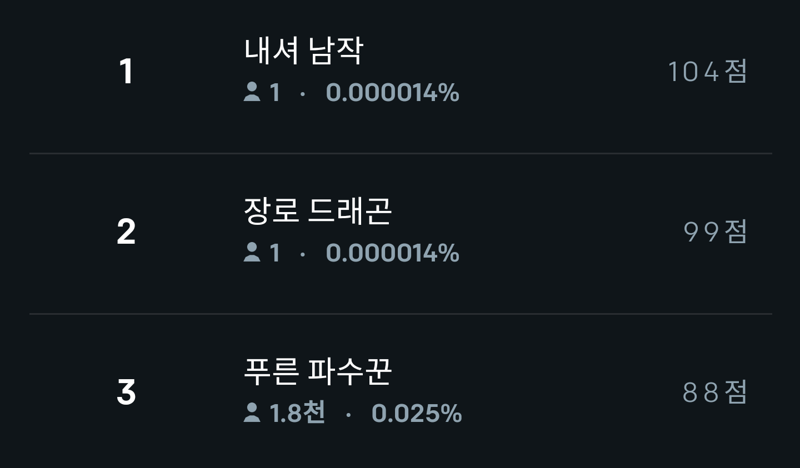Viewport: 800px width, 468px height.
Task: Select the rank number 2
Action: point(126,232)
